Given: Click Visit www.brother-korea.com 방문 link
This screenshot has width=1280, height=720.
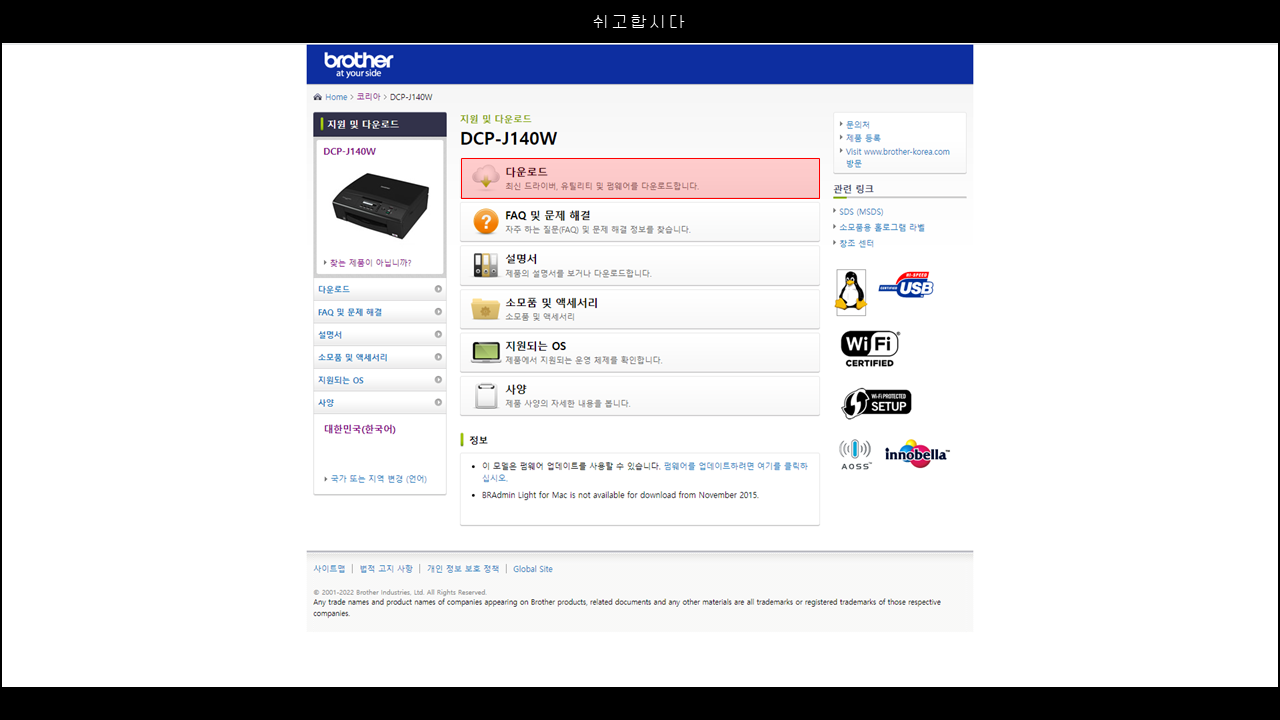Looking at the screenshot, I should tap(898, 157).
